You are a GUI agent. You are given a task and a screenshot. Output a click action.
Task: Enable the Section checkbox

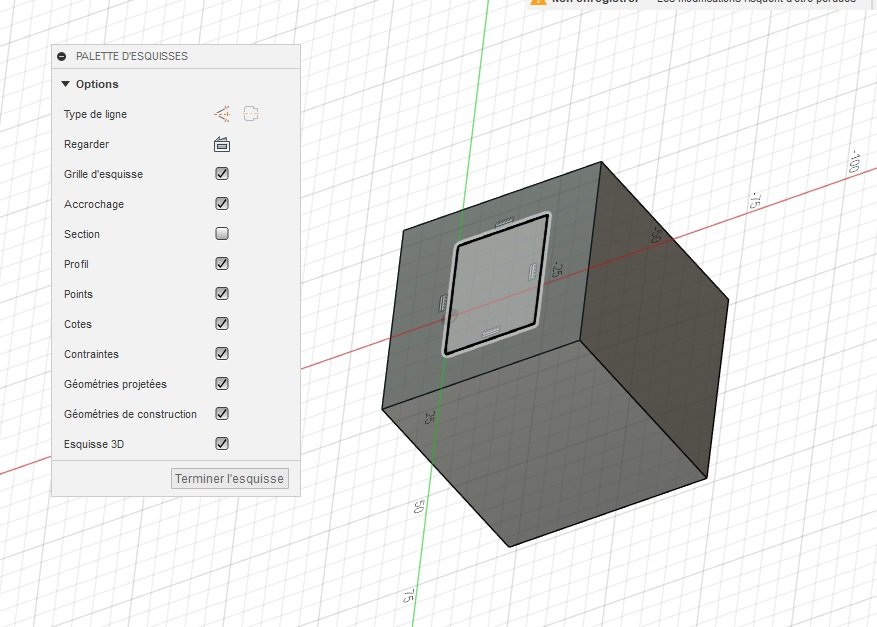coord(222,234)
